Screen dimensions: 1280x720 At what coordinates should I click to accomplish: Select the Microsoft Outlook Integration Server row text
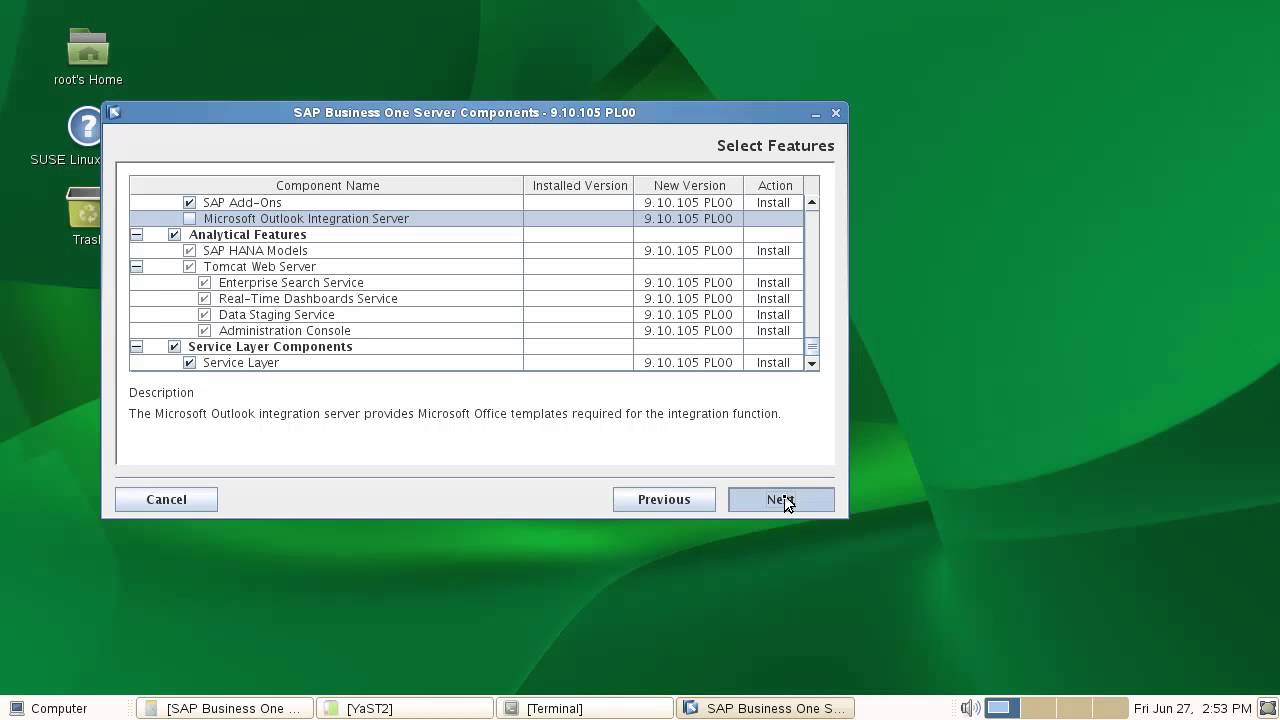coord(306,219)
